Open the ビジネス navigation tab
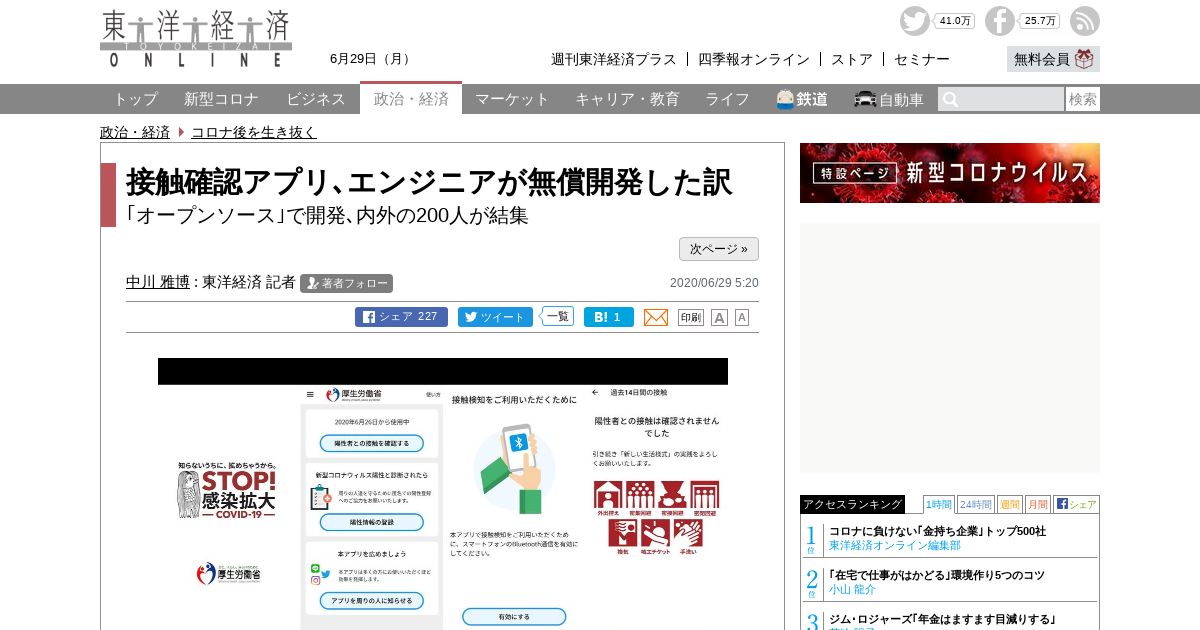The image size is (1200, 630). (316, 99)
